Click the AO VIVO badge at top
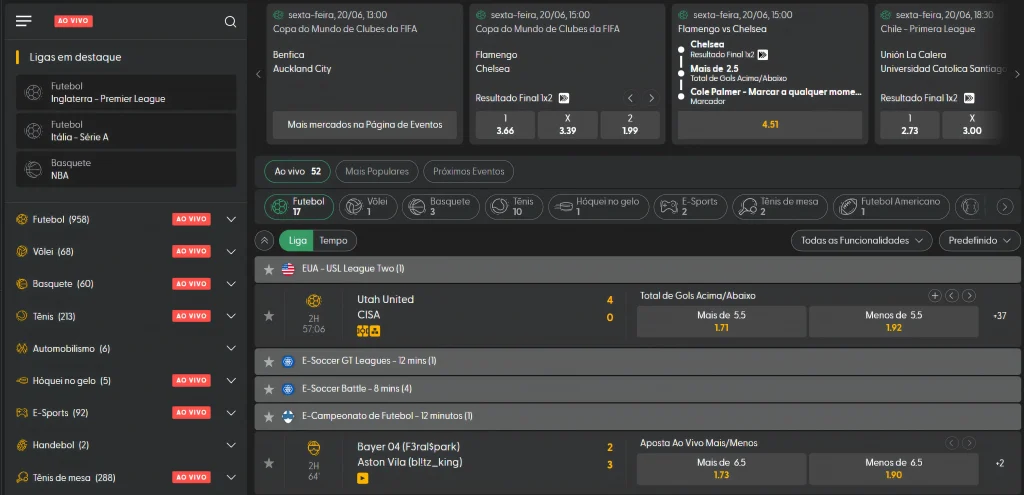1024x495 pixels. [x=73, y=21]
